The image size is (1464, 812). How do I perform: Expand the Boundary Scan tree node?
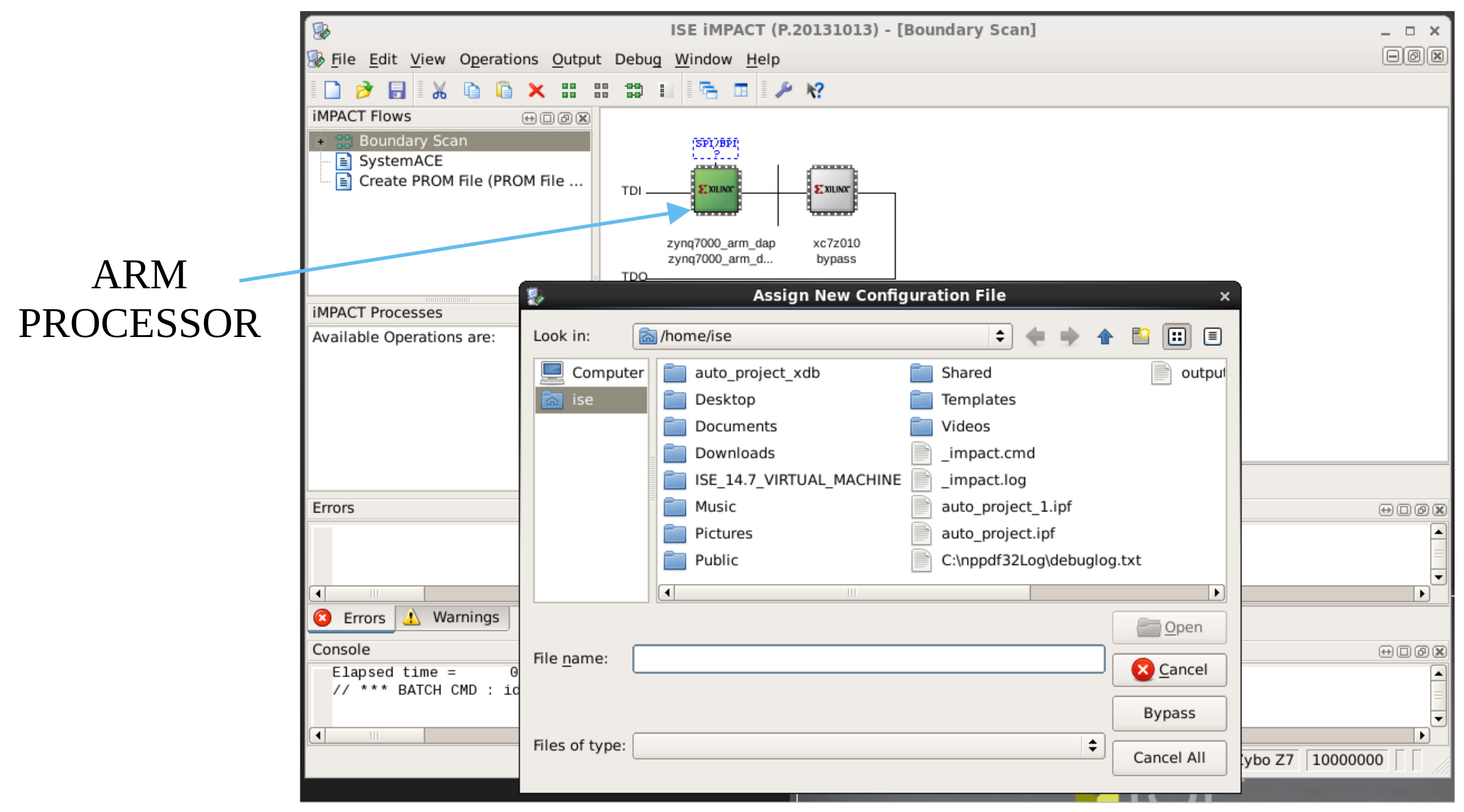321,141
